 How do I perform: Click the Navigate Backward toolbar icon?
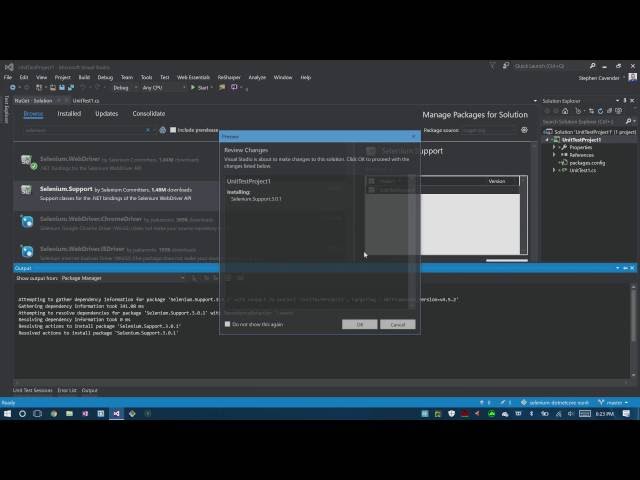point(13,88)
